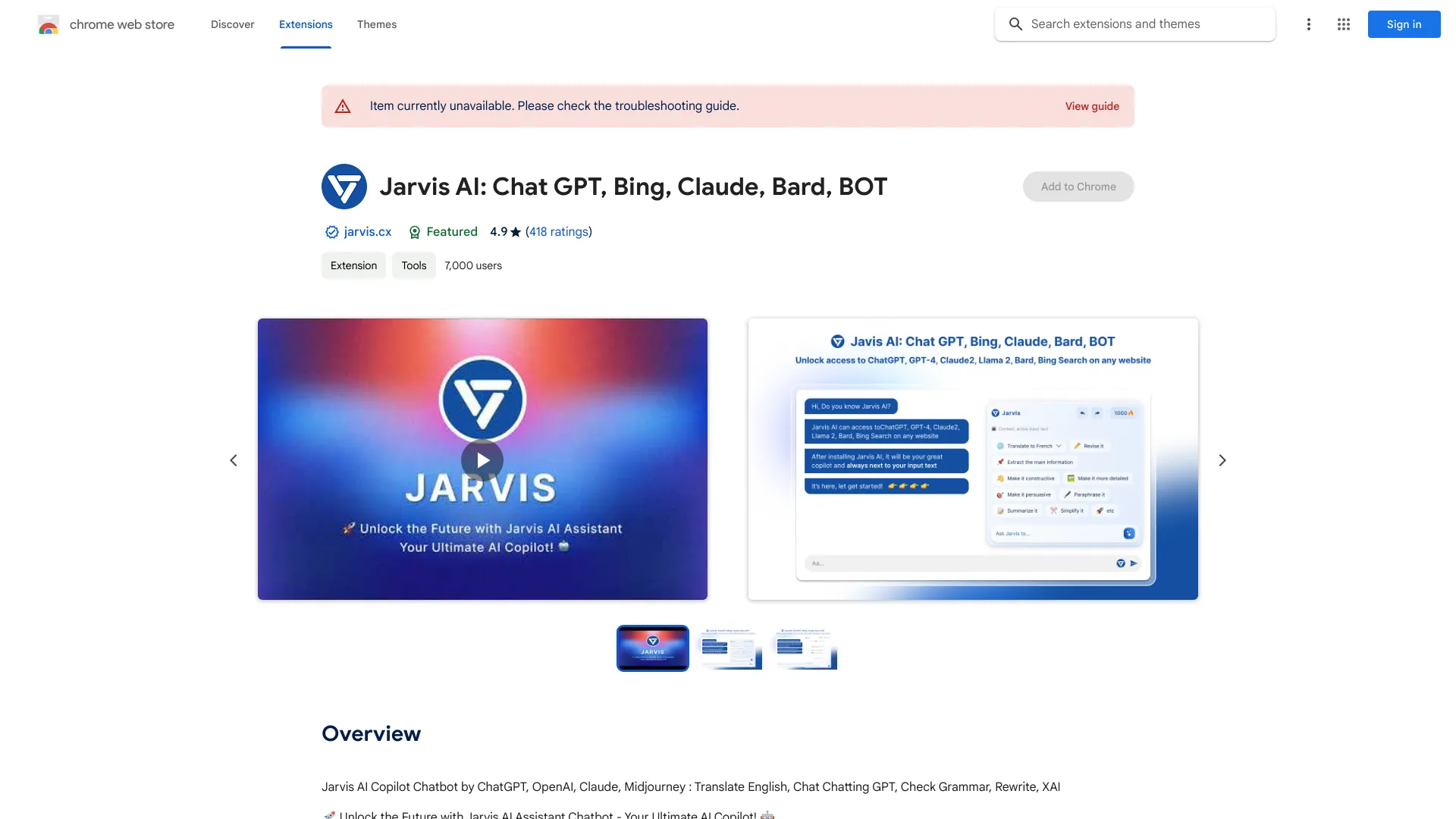
Task: Open the three-dot more options menu
Action: coord(1308,24)
